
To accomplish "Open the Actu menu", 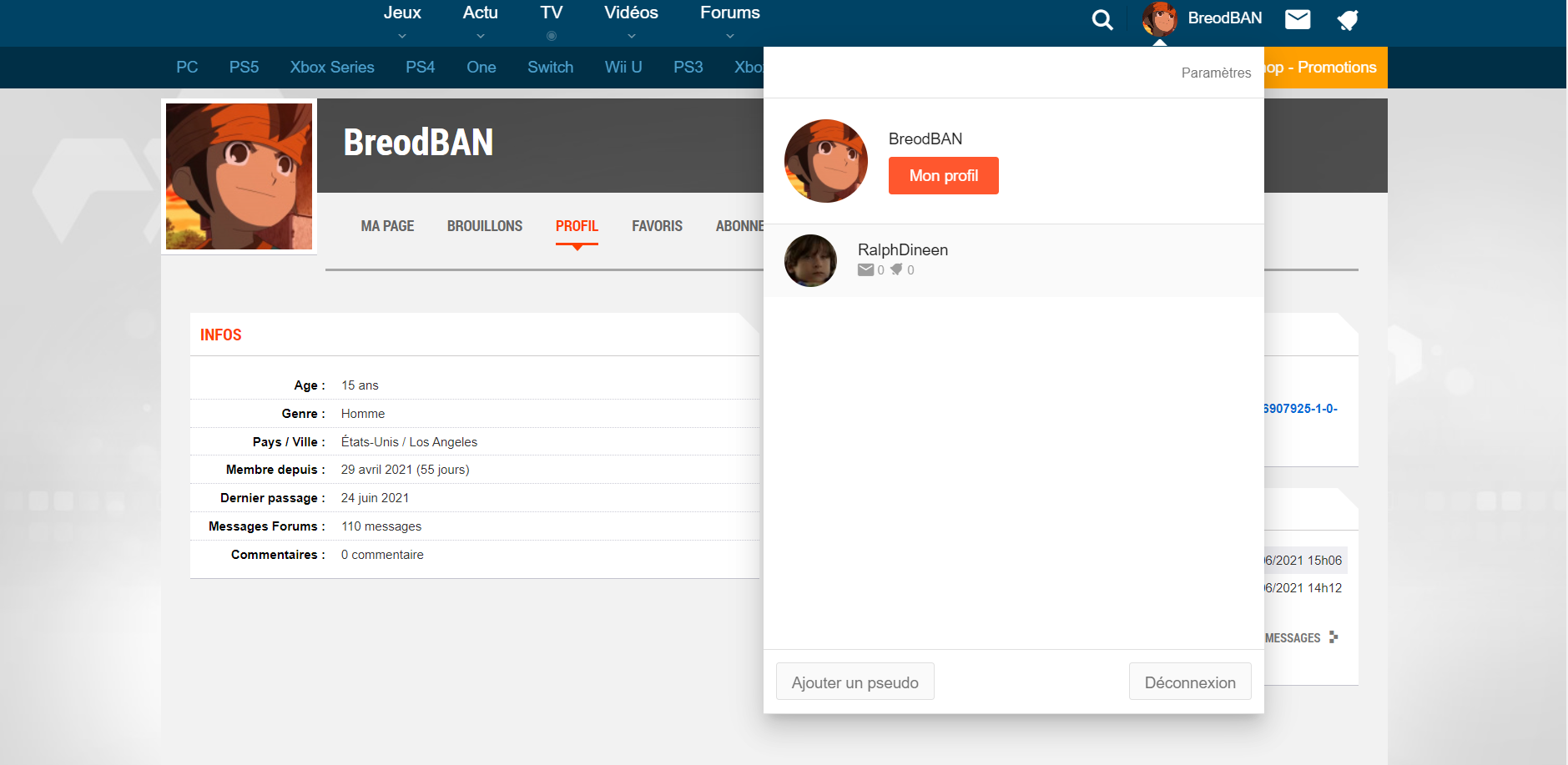I will point(481,13).
